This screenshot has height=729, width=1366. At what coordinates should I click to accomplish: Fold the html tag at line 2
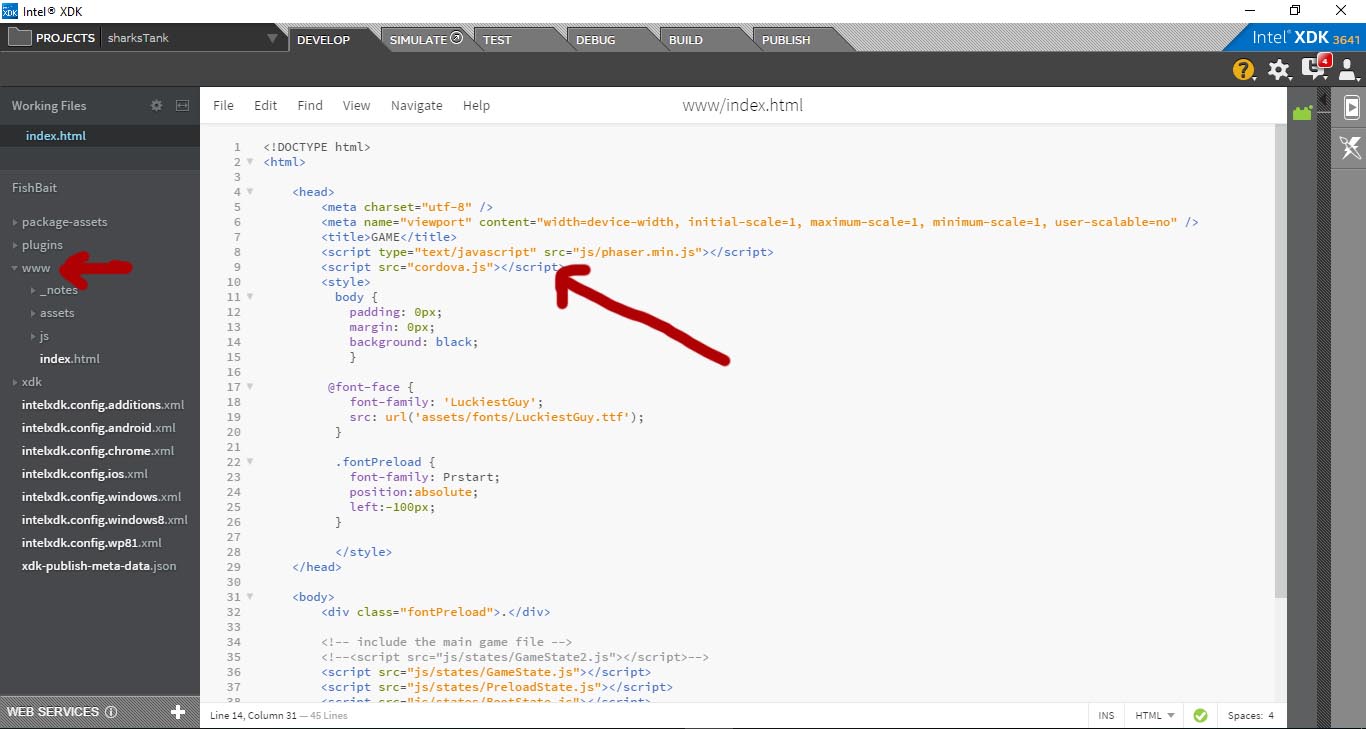coord(250,162)
